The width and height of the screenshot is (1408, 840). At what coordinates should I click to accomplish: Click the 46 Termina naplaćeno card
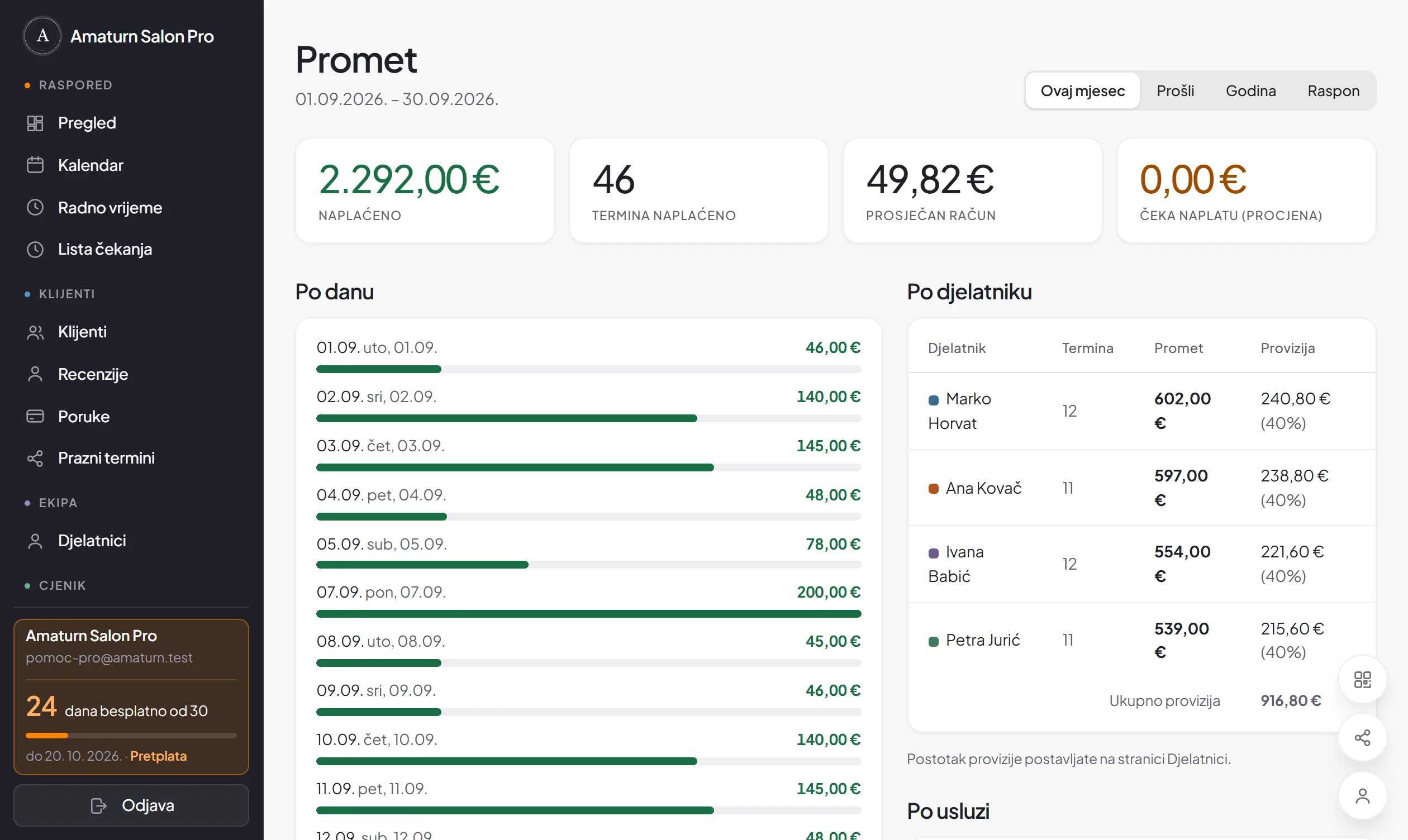pos(698,191)
